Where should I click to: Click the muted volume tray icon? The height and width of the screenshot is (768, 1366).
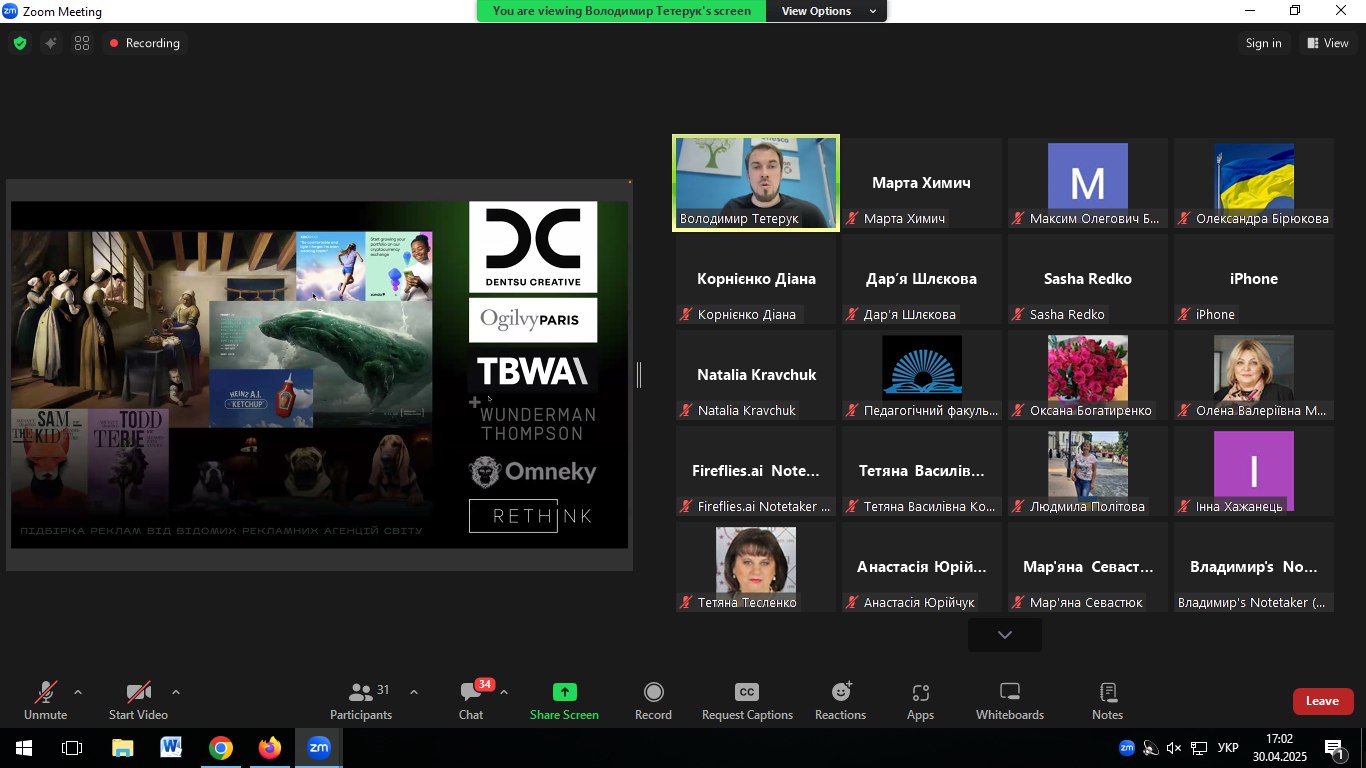pyautogui.click(x=1174, y=748)
